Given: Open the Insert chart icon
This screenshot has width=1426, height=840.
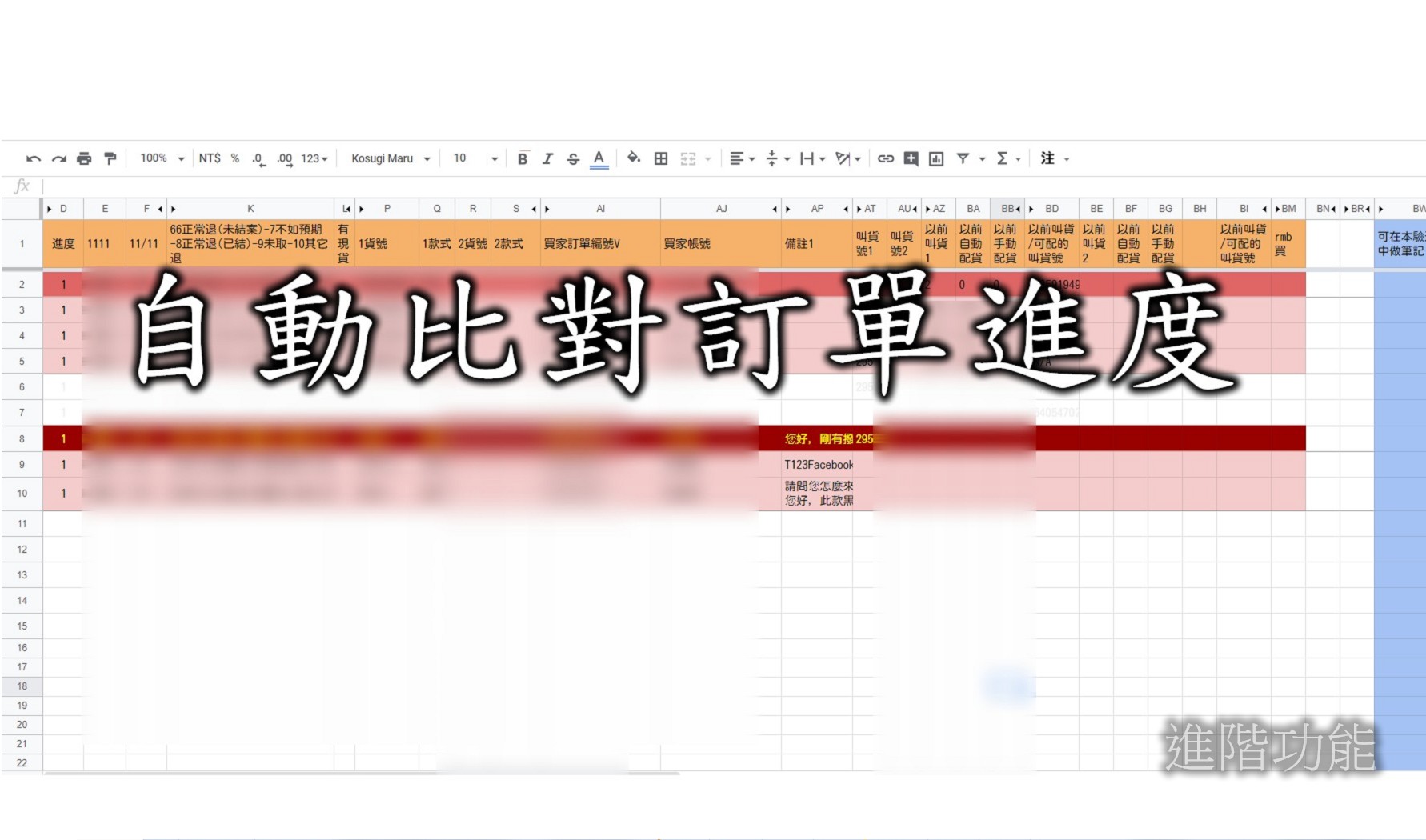Looking at the screenshot, I should click(935, 158).
